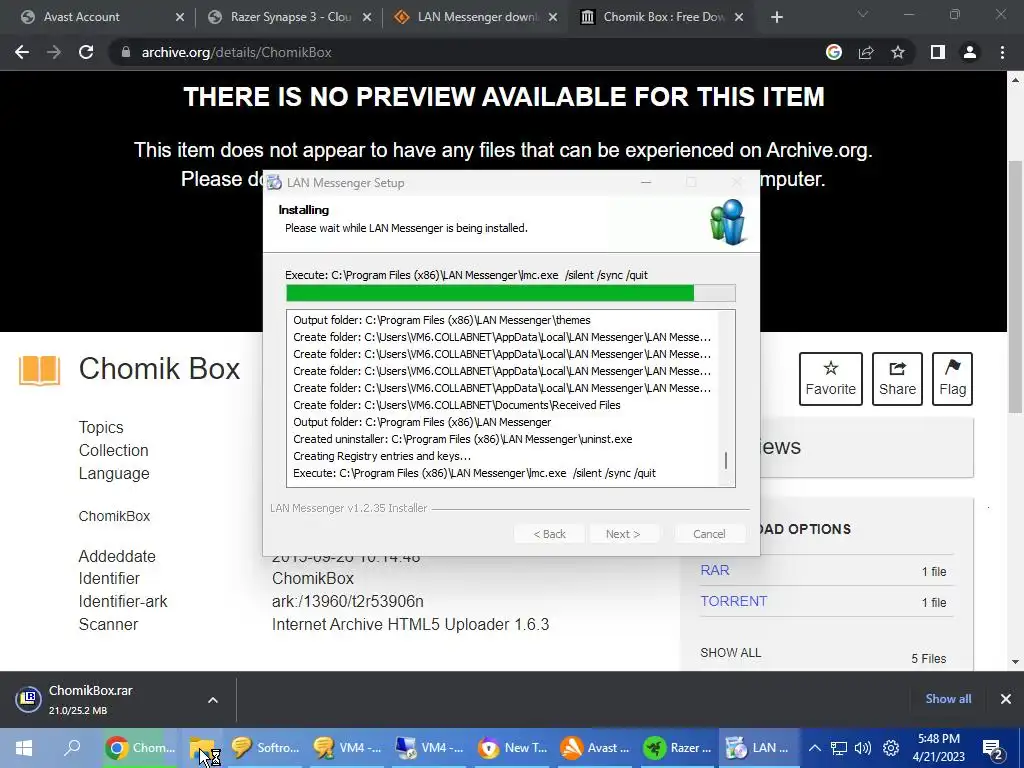
Task: Open the Google icon in address bar
Action: click(833, 52)
